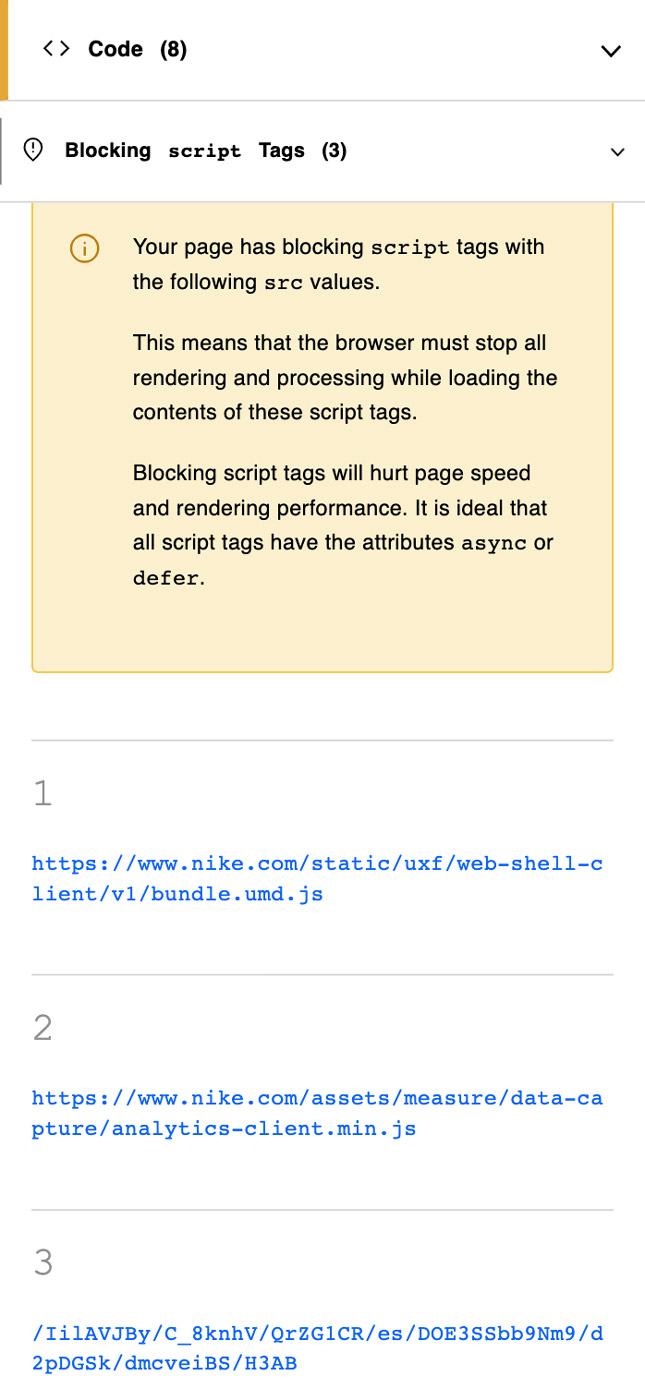
Task: Click the number 3 list marker
Action: pos(42,1263)
